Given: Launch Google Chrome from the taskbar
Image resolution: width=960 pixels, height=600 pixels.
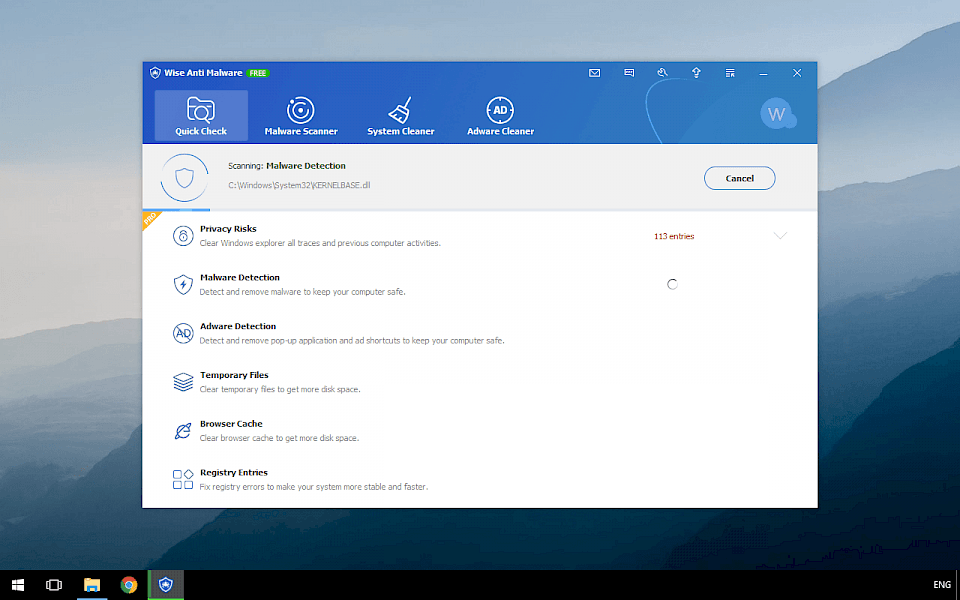Looking at the screenshot, I should pos(129,585).
